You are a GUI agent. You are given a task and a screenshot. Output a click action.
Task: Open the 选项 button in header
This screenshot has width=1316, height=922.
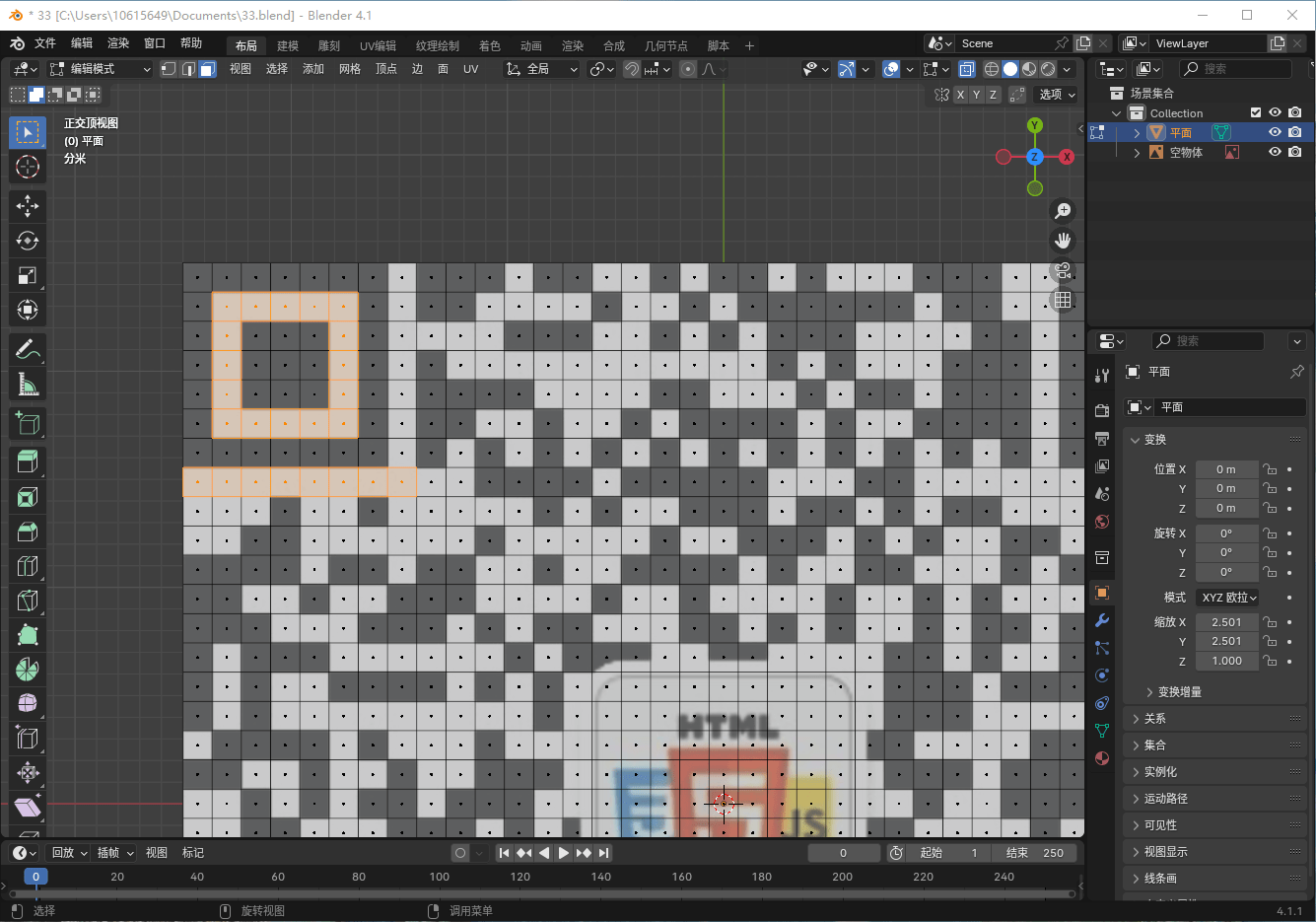pyautogui.click(x=1057, y=95)
